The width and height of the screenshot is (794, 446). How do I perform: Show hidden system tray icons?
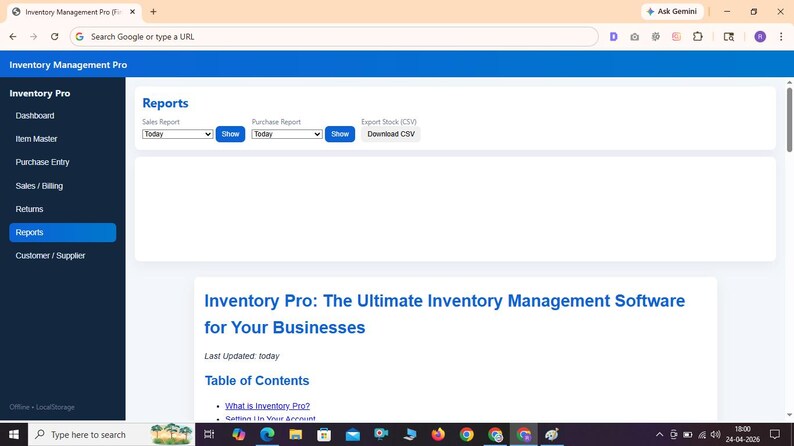pos(659,434)
